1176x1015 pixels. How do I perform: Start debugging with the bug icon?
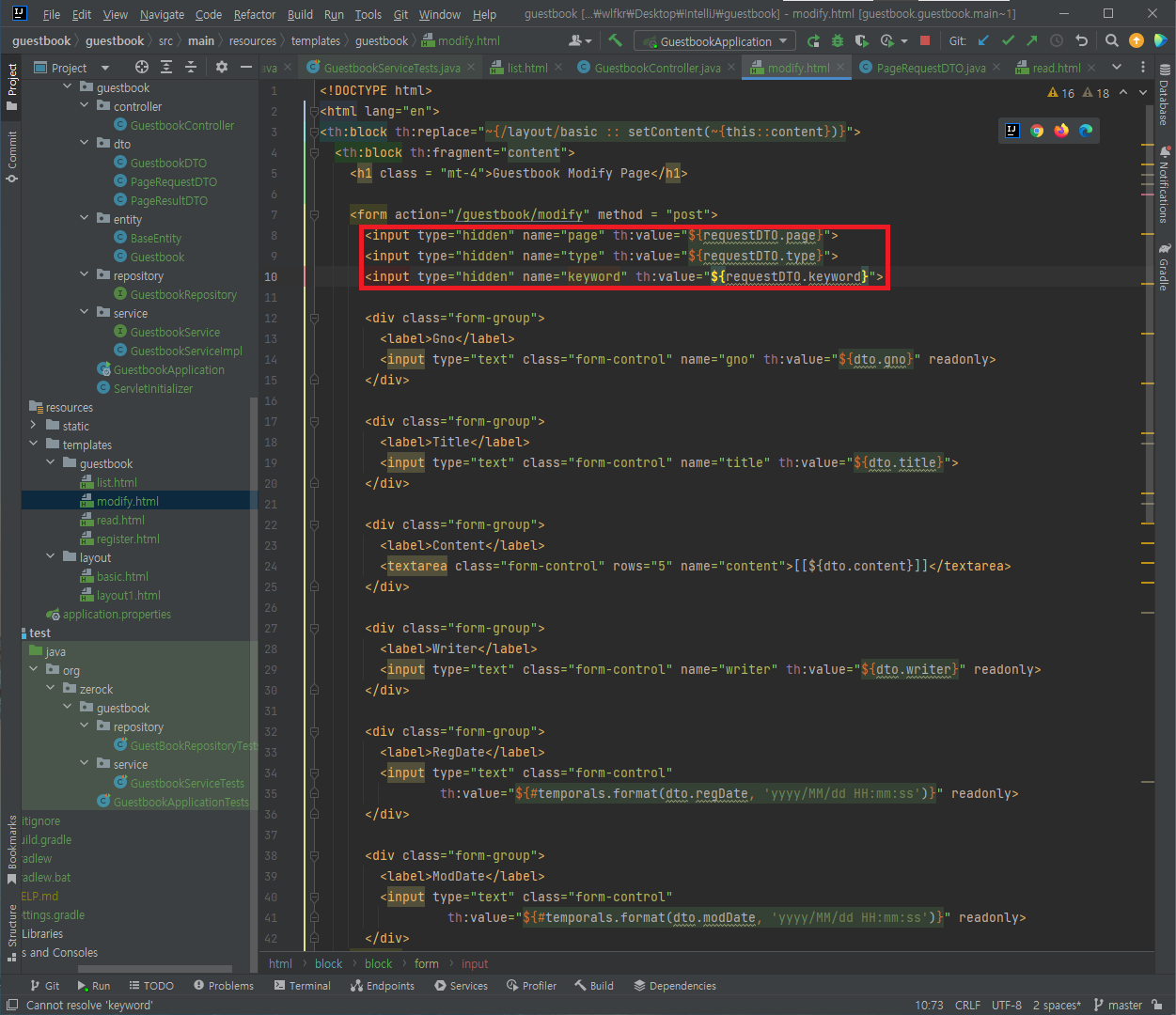pos(838,40)
